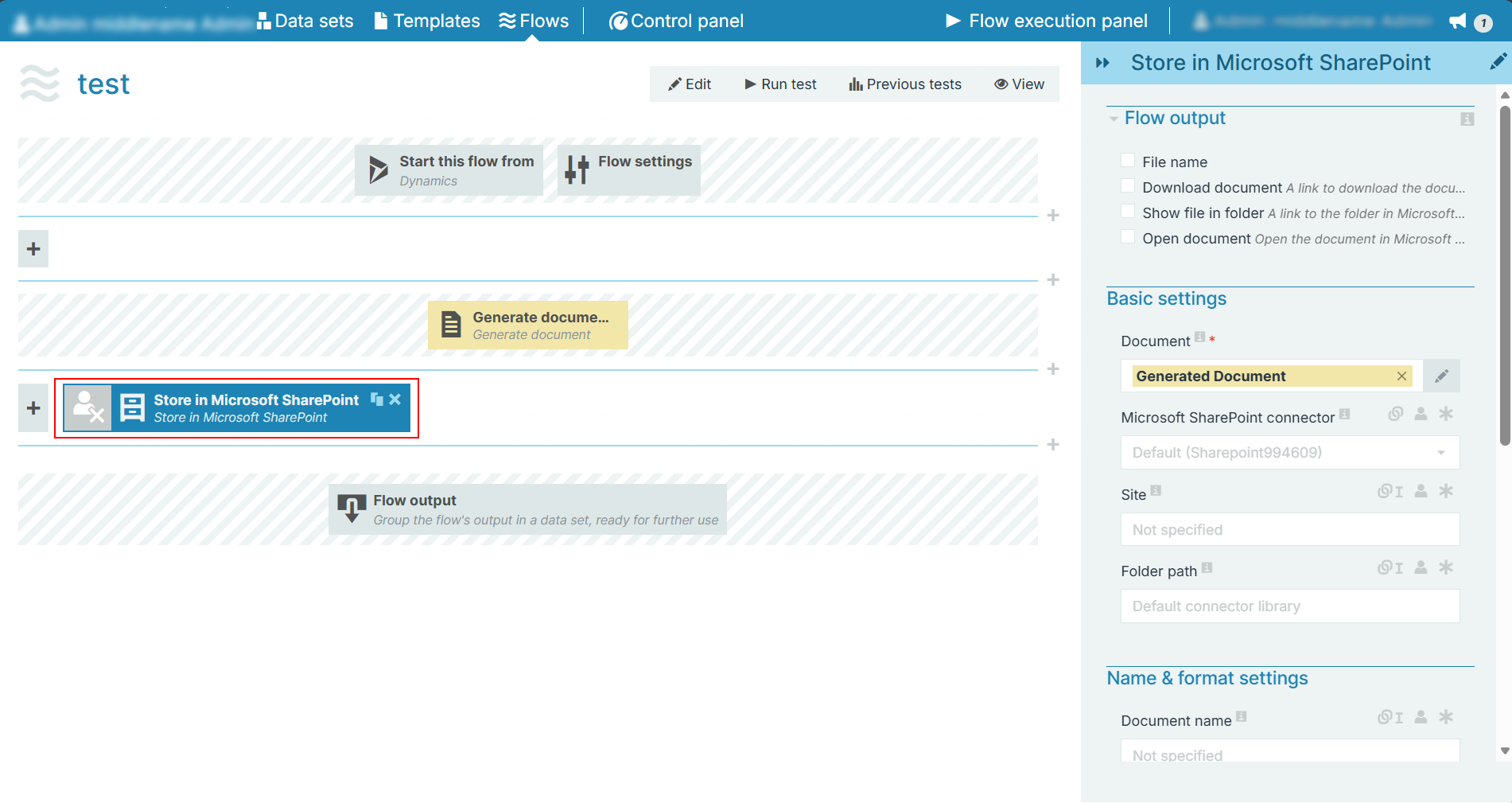The image size is (1512, 803).
Task: Click the link-text icon in the Document name row
Action: tap(1390, 717)
